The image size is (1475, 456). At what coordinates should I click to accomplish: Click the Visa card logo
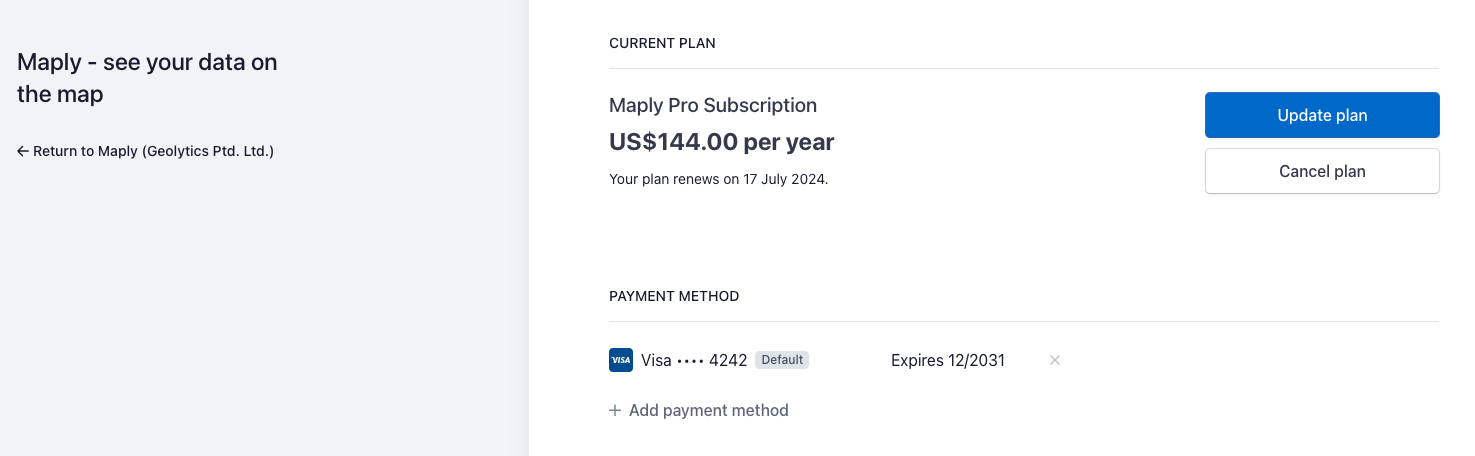(x=620, y=360)
